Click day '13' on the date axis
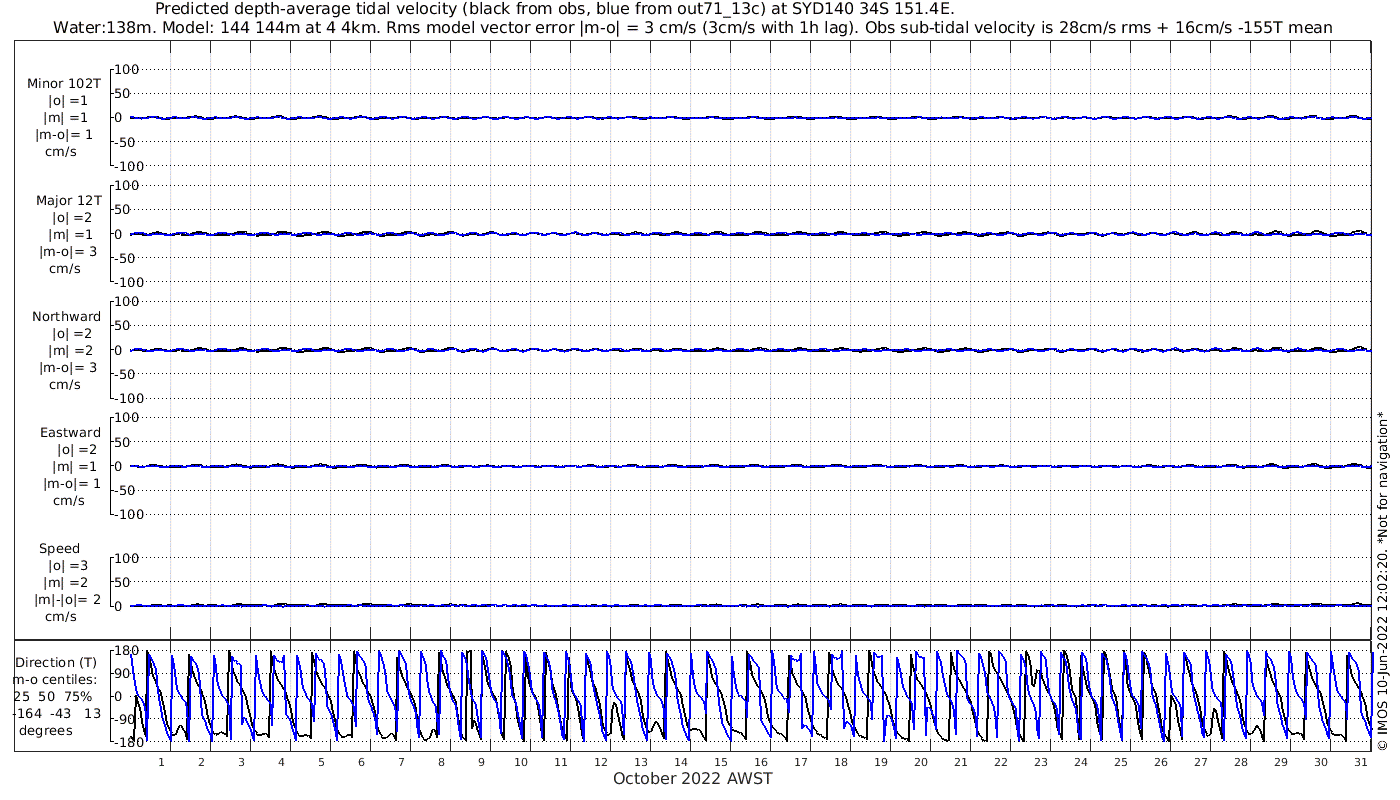Screen dimensions: 1400x800 point(641,762)
